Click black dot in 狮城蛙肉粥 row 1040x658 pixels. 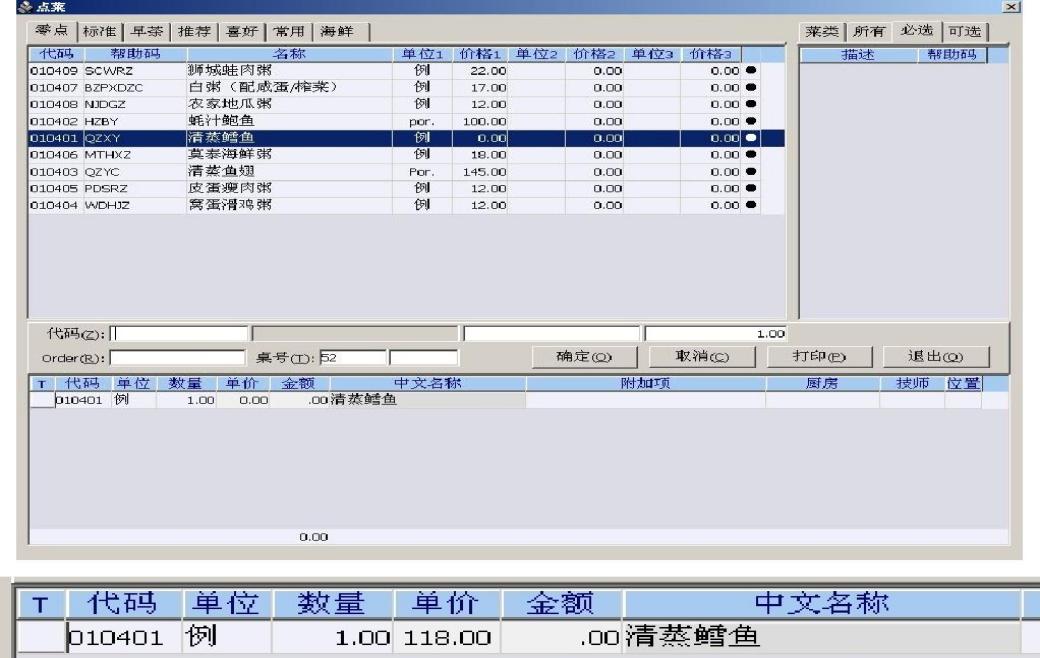(x=751, y=70)
